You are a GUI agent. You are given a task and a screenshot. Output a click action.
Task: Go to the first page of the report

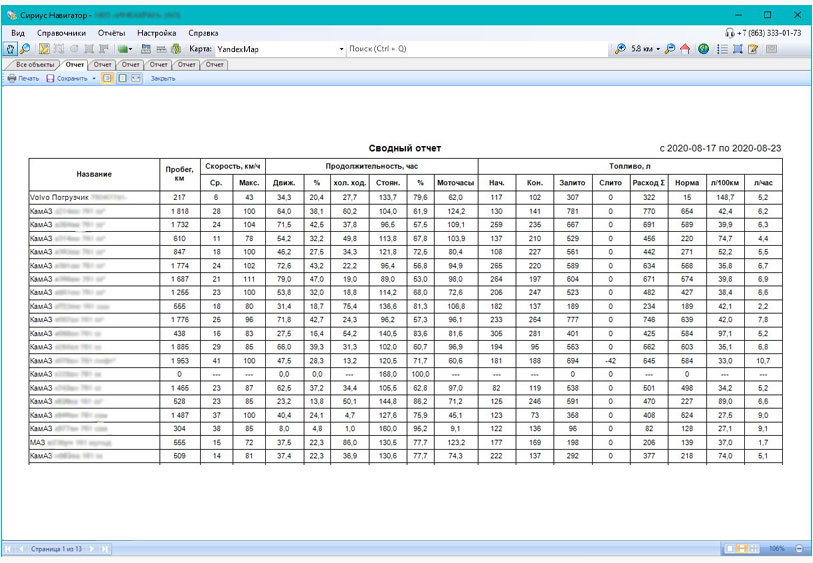[x=10, y=549]
